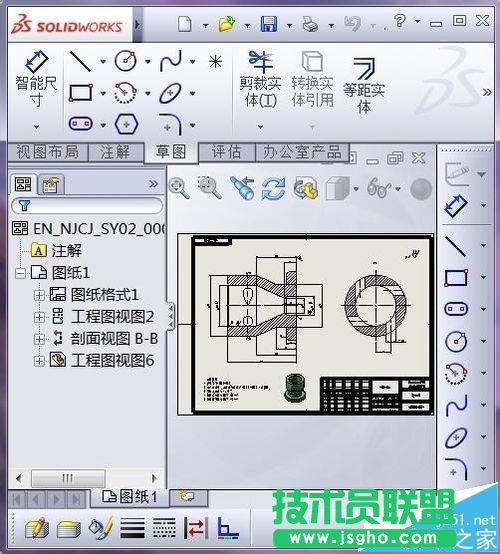This screenshot has height=554, width=500.
Task: Select the Ellipse tool in ribbon
Action: (170, 93)
